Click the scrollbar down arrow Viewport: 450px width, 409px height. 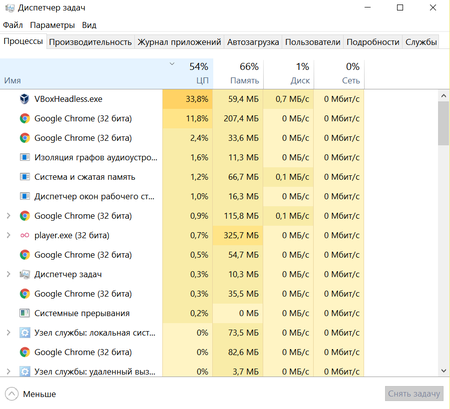point(443,370)
